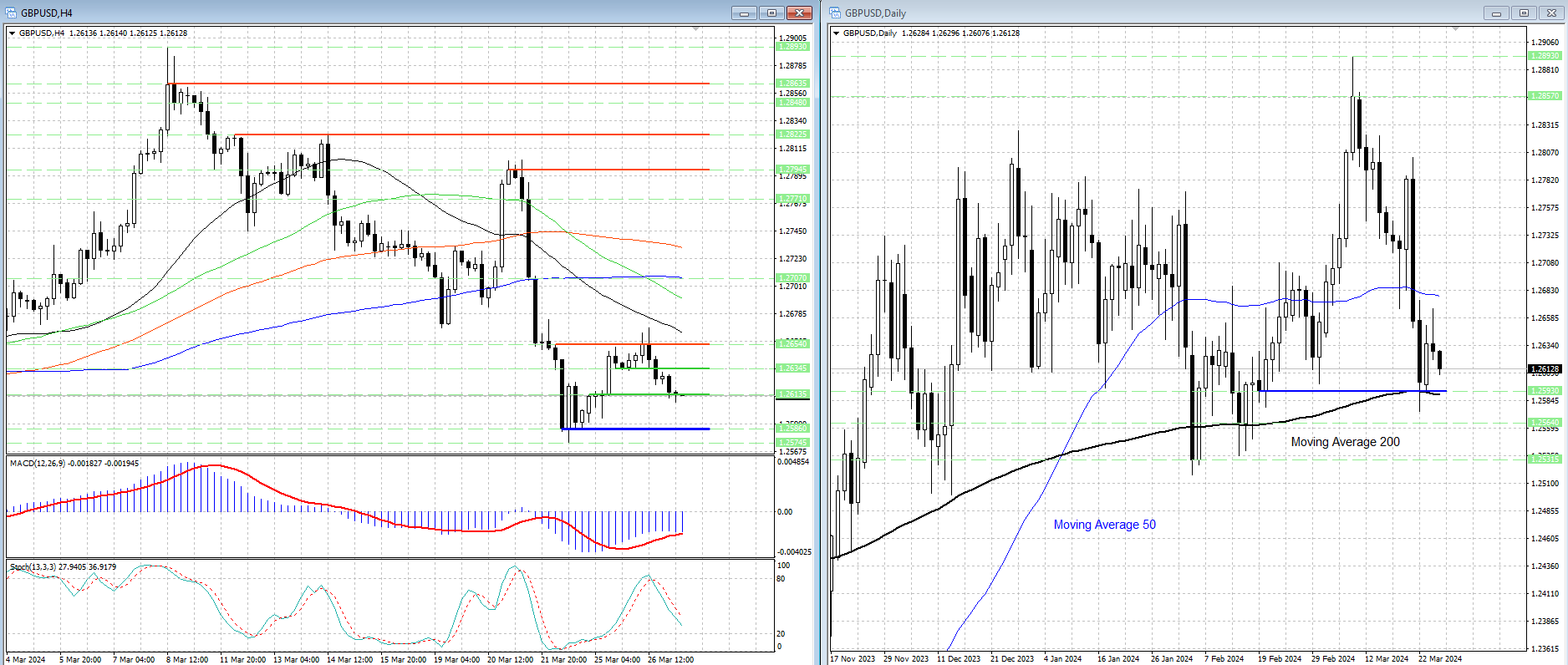1568x665 pixels.
Task: Select the 1.27710 price label on H4 chart
Action: coord(792,199)
